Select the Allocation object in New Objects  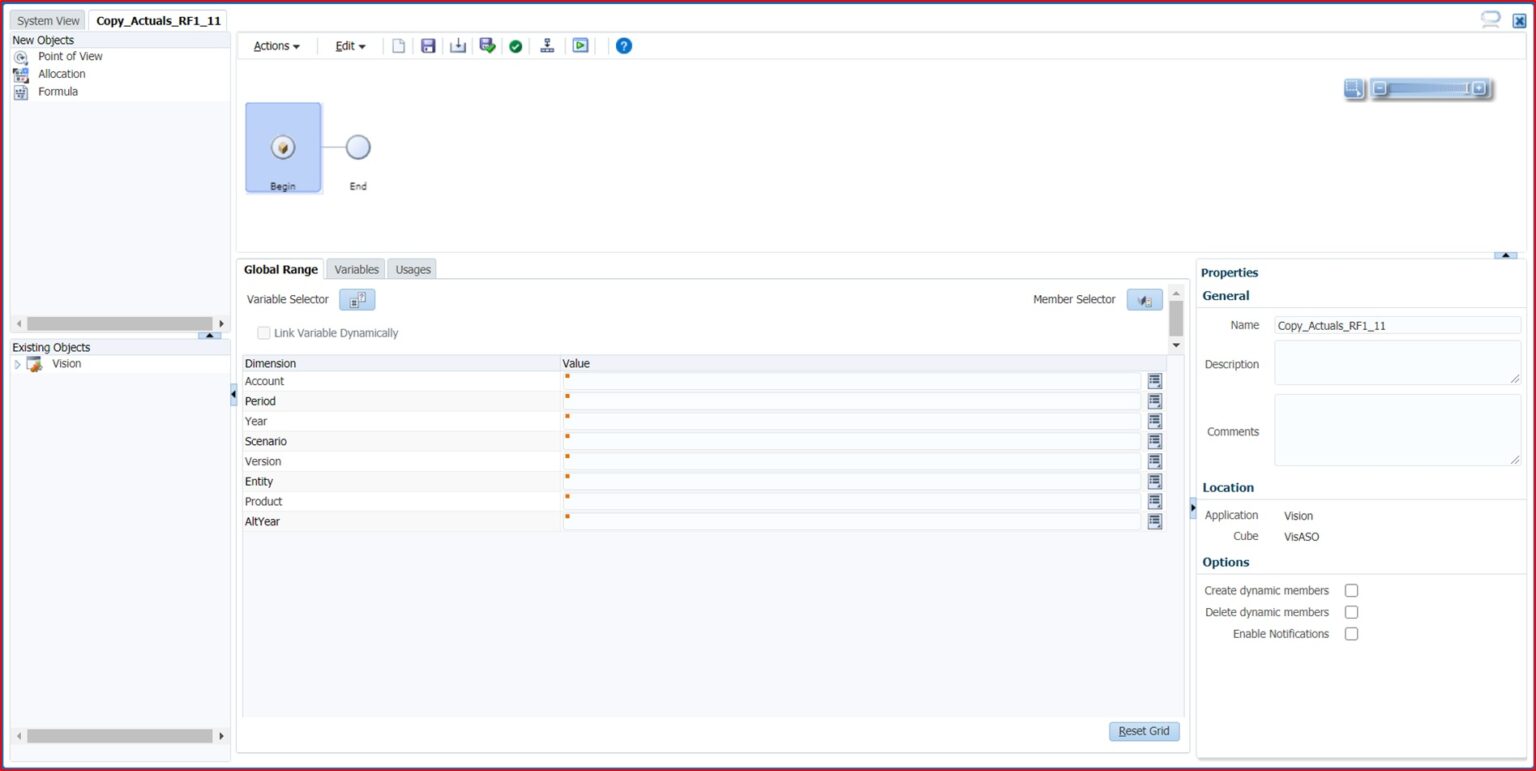[x=61, y=73]
